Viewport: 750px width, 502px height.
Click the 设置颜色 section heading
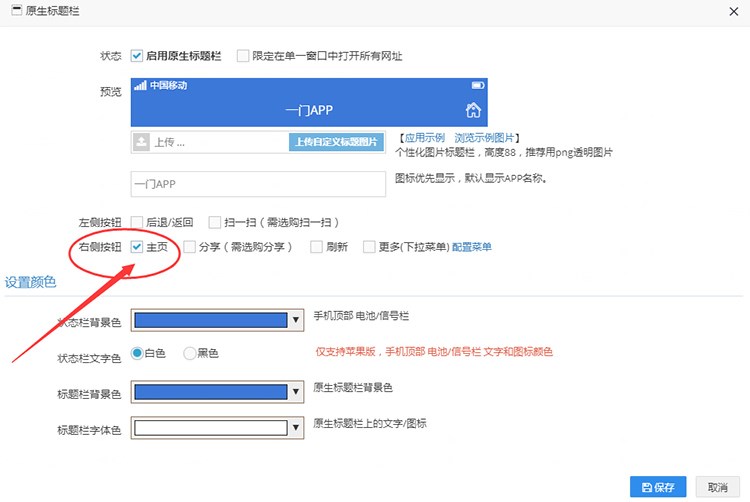click(30, 282)
